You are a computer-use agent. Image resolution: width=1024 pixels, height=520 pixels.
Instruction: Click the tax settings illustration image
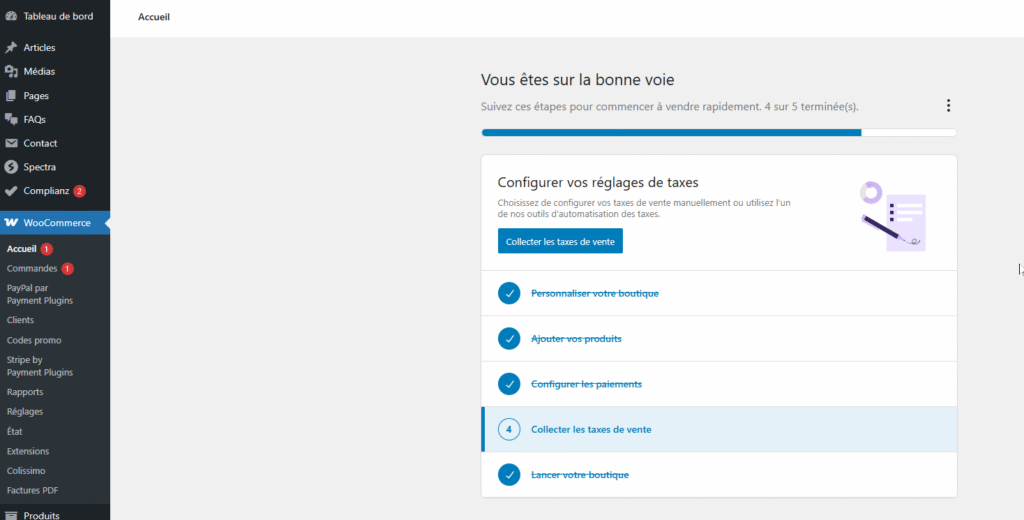[x=892, y=214]
